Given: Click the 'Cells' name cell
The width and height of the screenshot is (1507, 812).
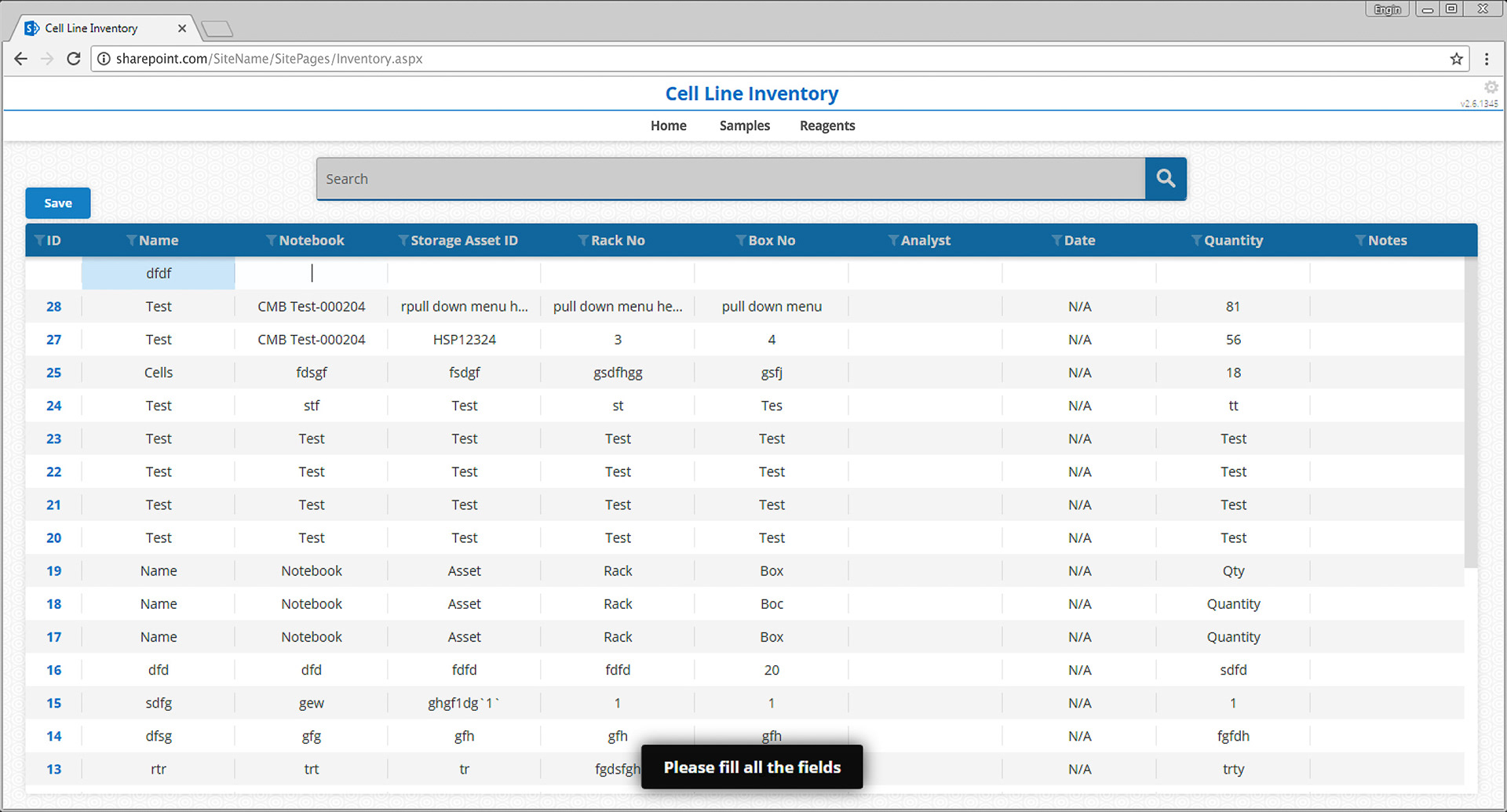Looking at the screenshot, I should click(159, 373).
